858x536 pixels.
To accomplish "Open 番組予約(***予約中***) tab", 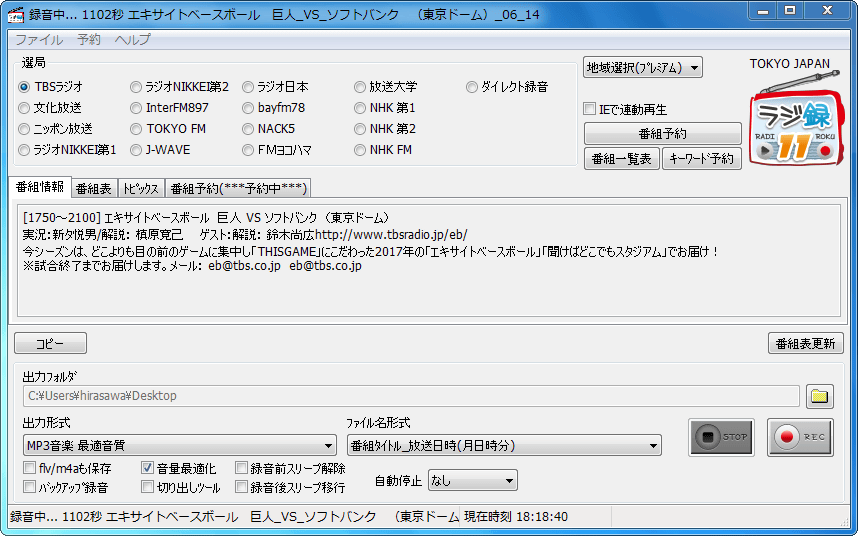I will tap(238, 189).
